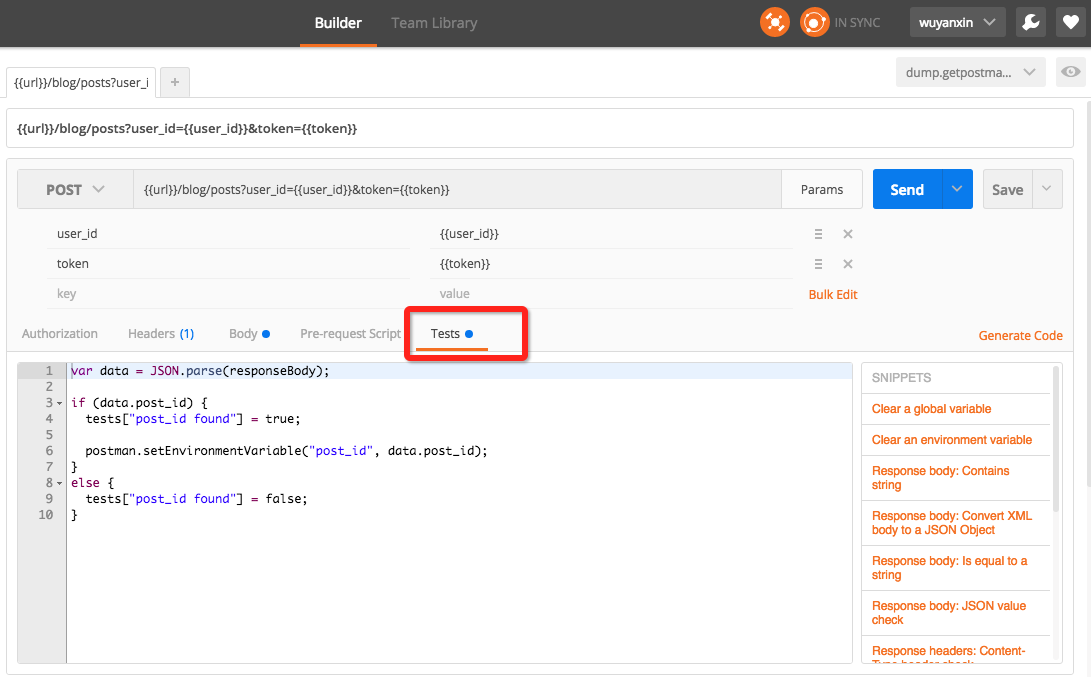
Task: Click the Bulk Edit link
Action: [x=833, y=295]
